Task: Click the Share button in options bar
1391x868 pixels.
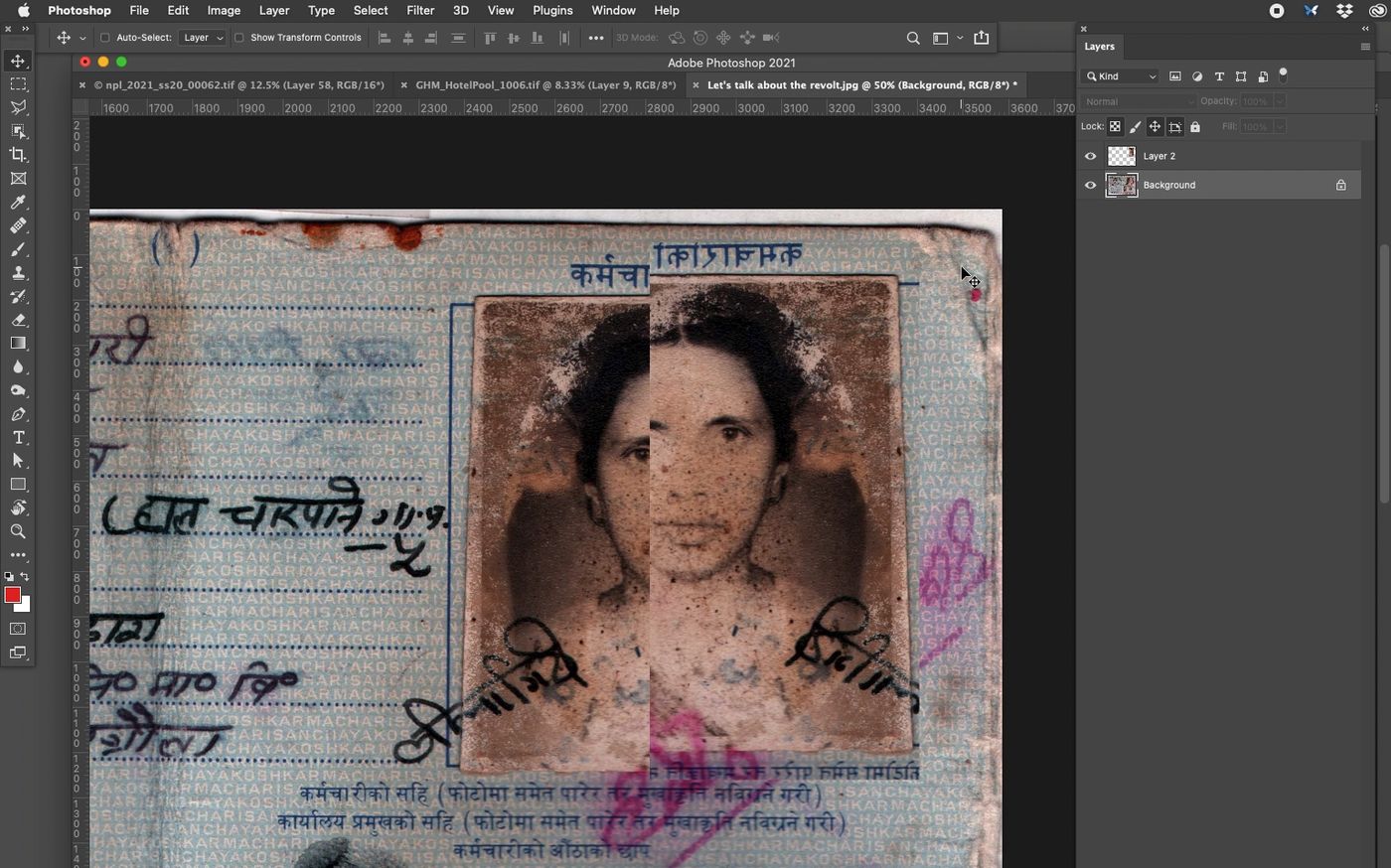Action: click(x=982, y=38)
